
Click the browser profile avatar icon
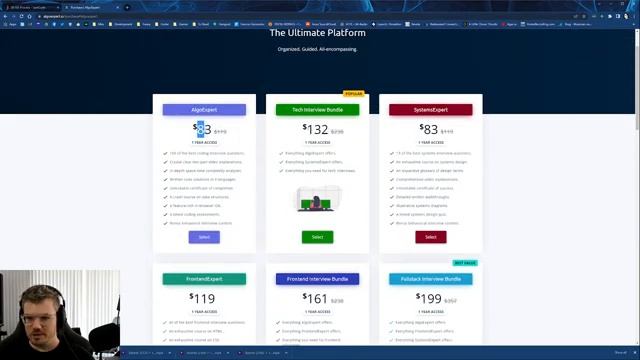click(626, 16)
